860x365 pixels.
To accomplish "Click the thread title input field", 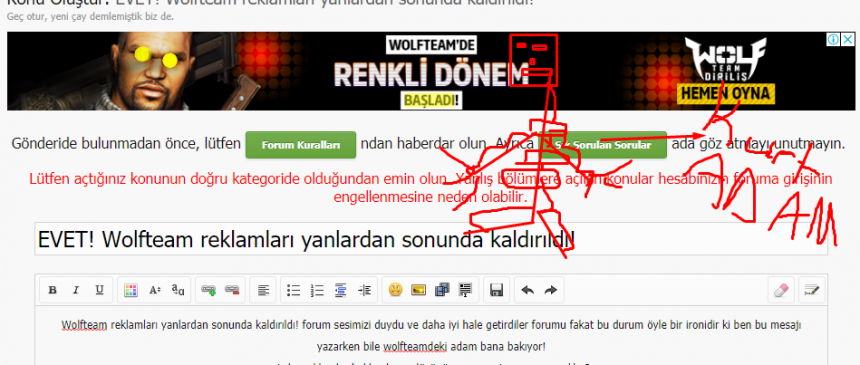I will 431,239.
